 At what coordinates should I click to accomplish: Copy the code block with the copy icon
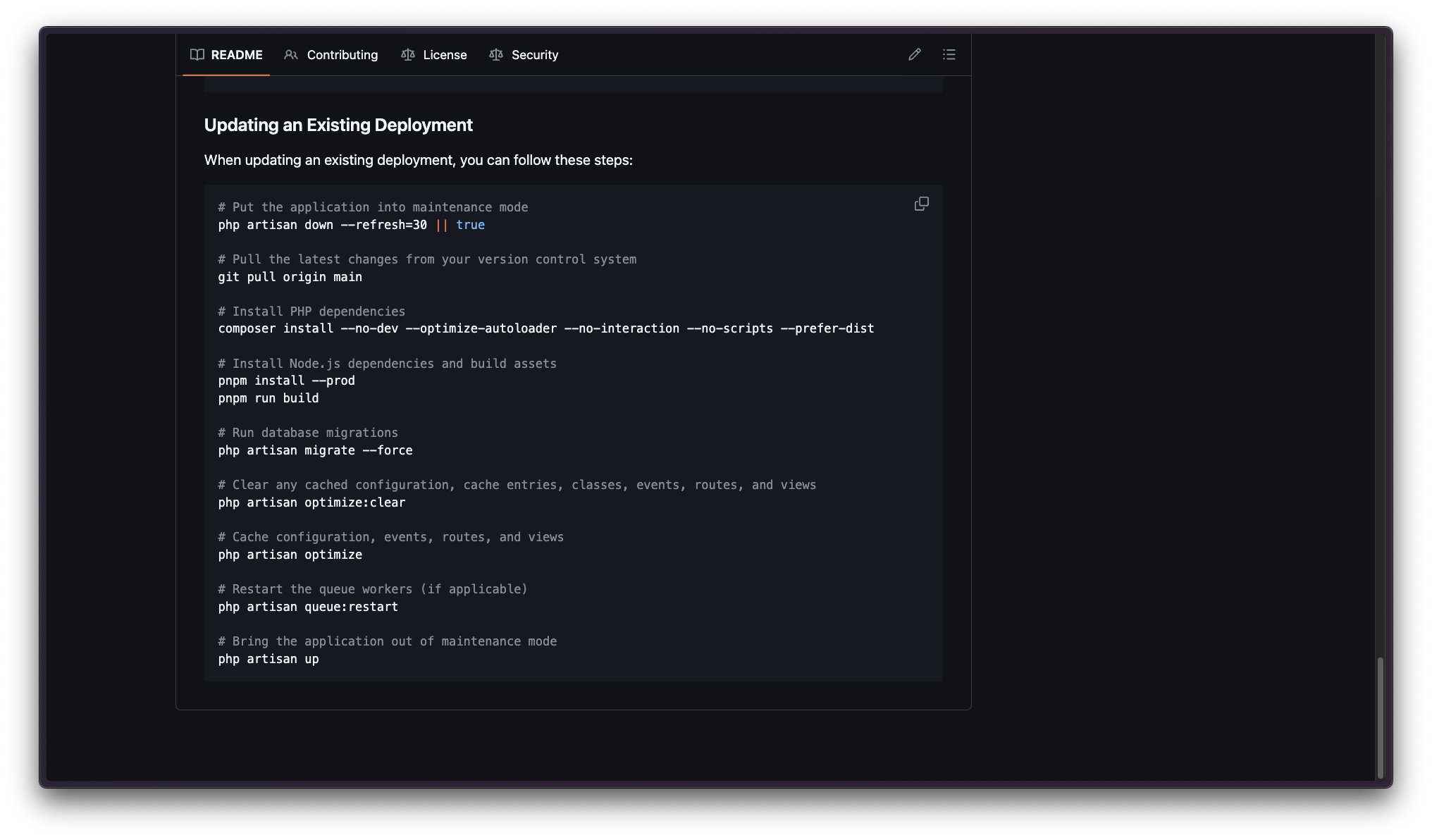922,204
